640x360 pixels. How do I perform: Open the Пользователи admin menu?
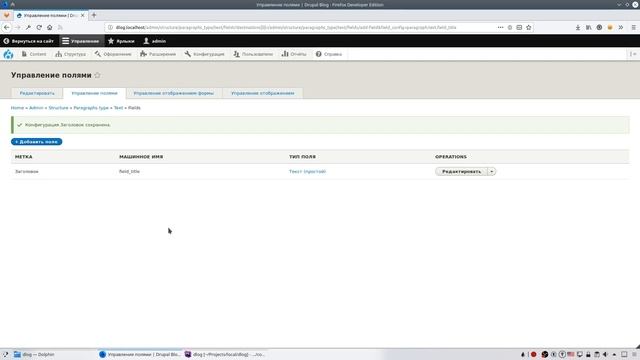[x=253, y=54]
